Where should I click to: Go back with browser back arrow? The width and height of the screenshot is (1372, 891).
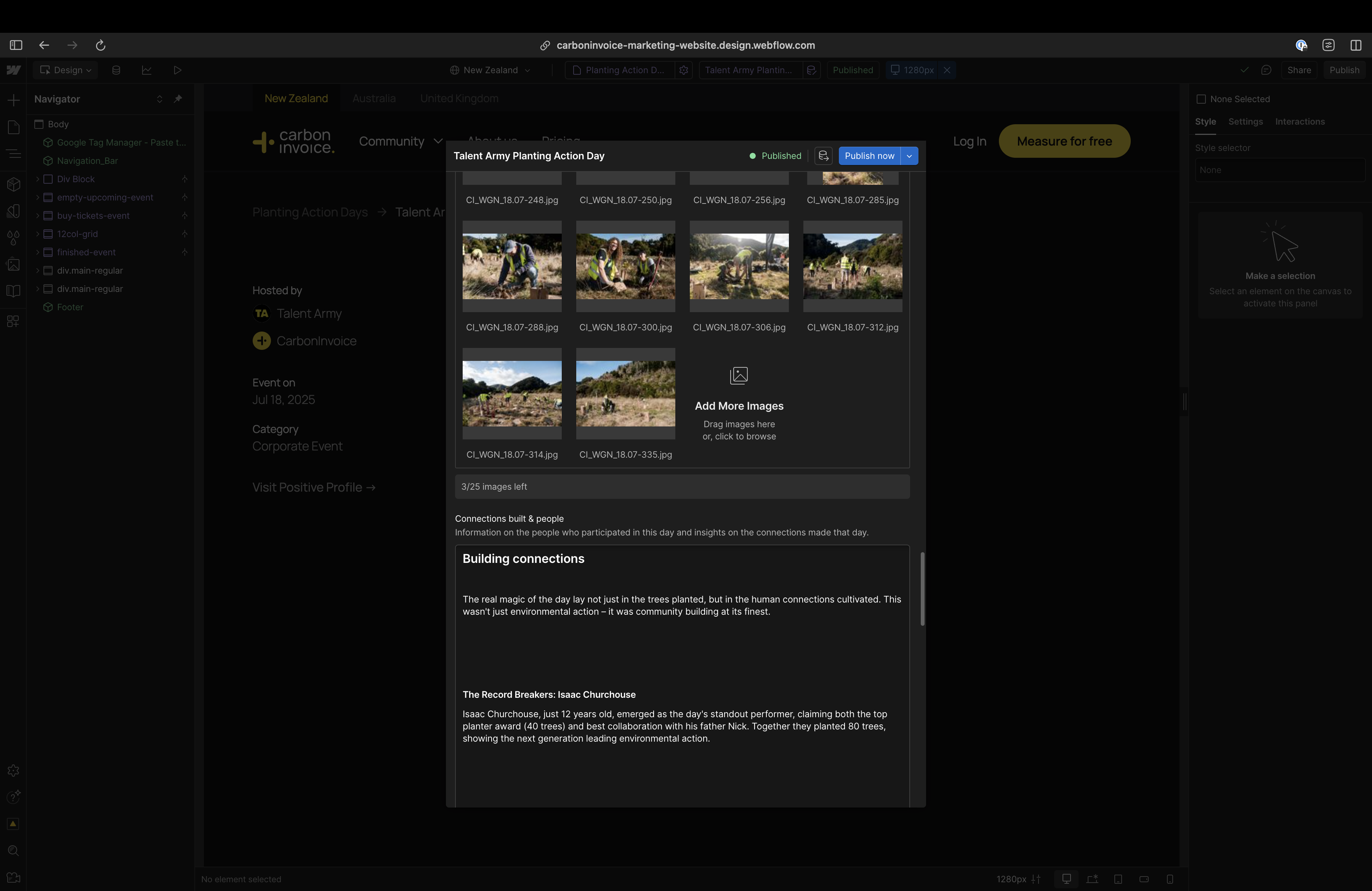[x=44, y=45]
